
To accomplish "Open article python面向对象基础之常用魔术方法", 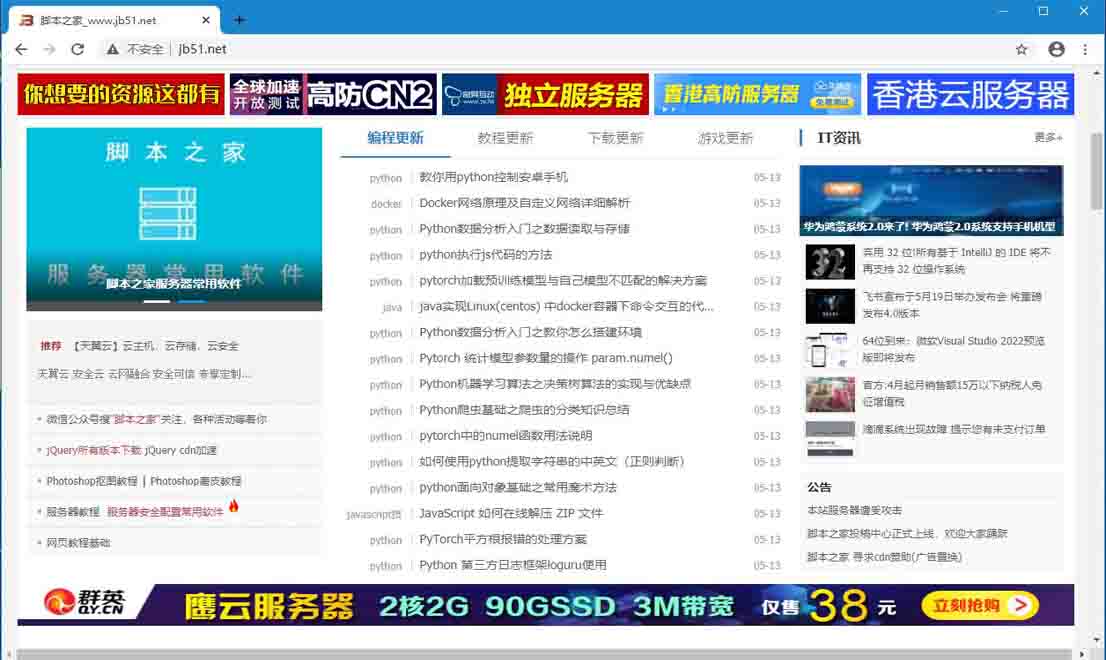I will [x=518, y=487].
